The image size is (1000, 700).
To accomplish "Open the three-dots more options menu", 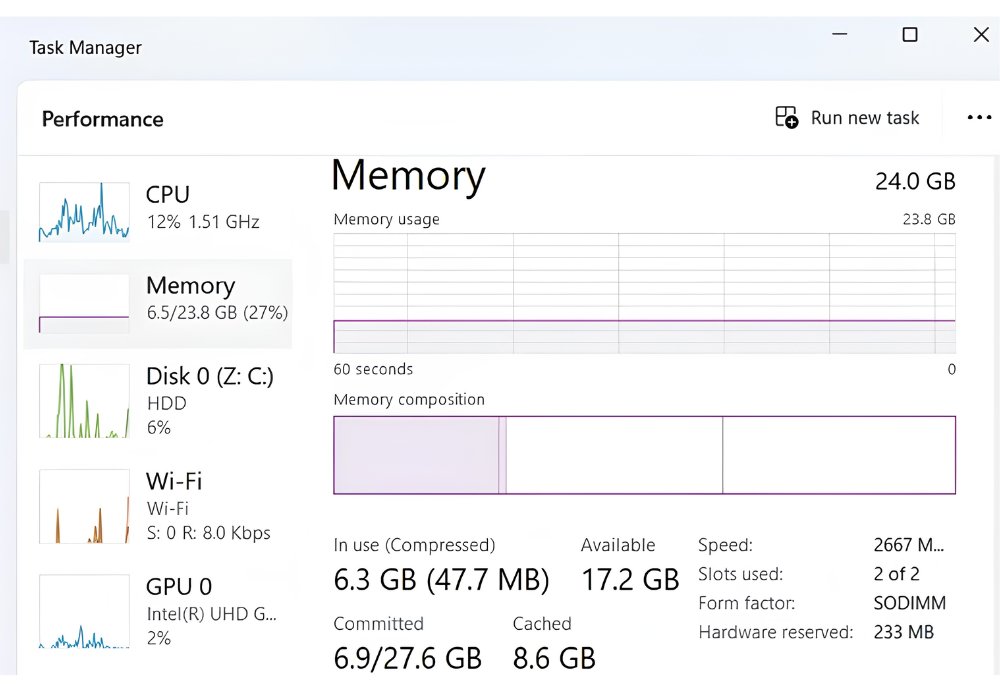I will pyautogui.click(x=979, y=117).
